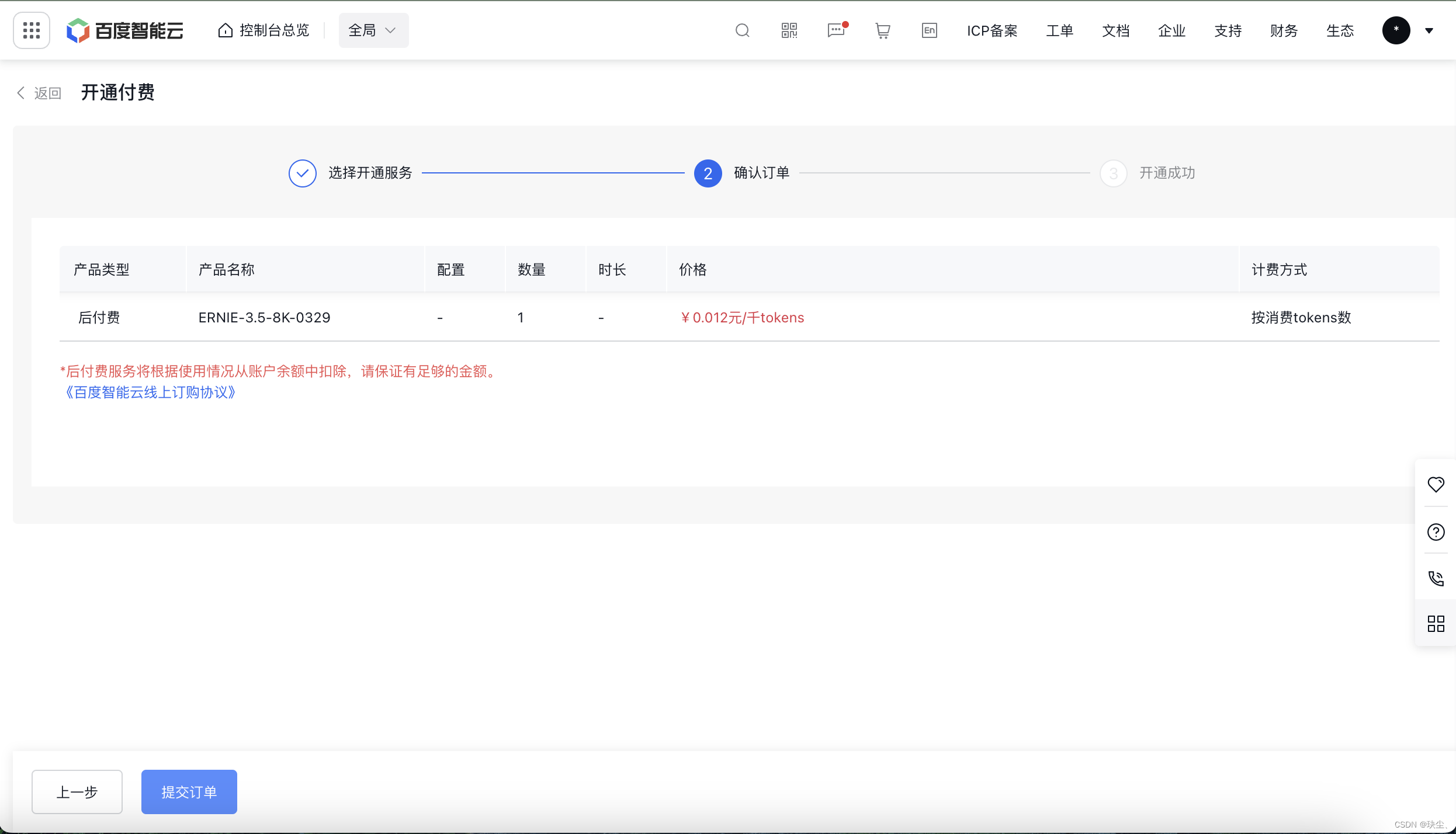Click the completed step 选择开通服务 checkmark
1456x834 pixels.
click(303, 173)
